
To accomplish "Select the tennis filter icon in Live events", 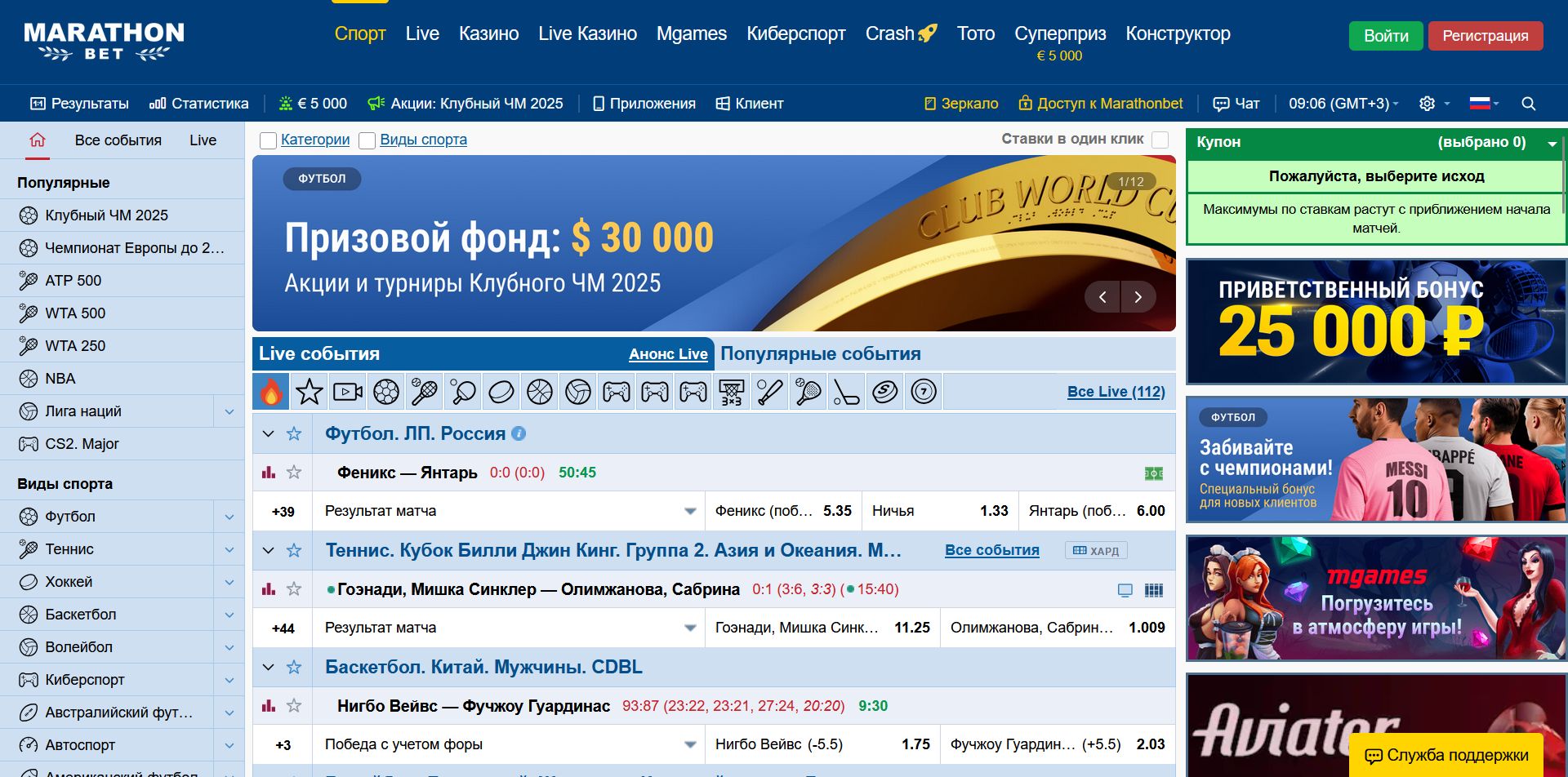I will 424,391.
